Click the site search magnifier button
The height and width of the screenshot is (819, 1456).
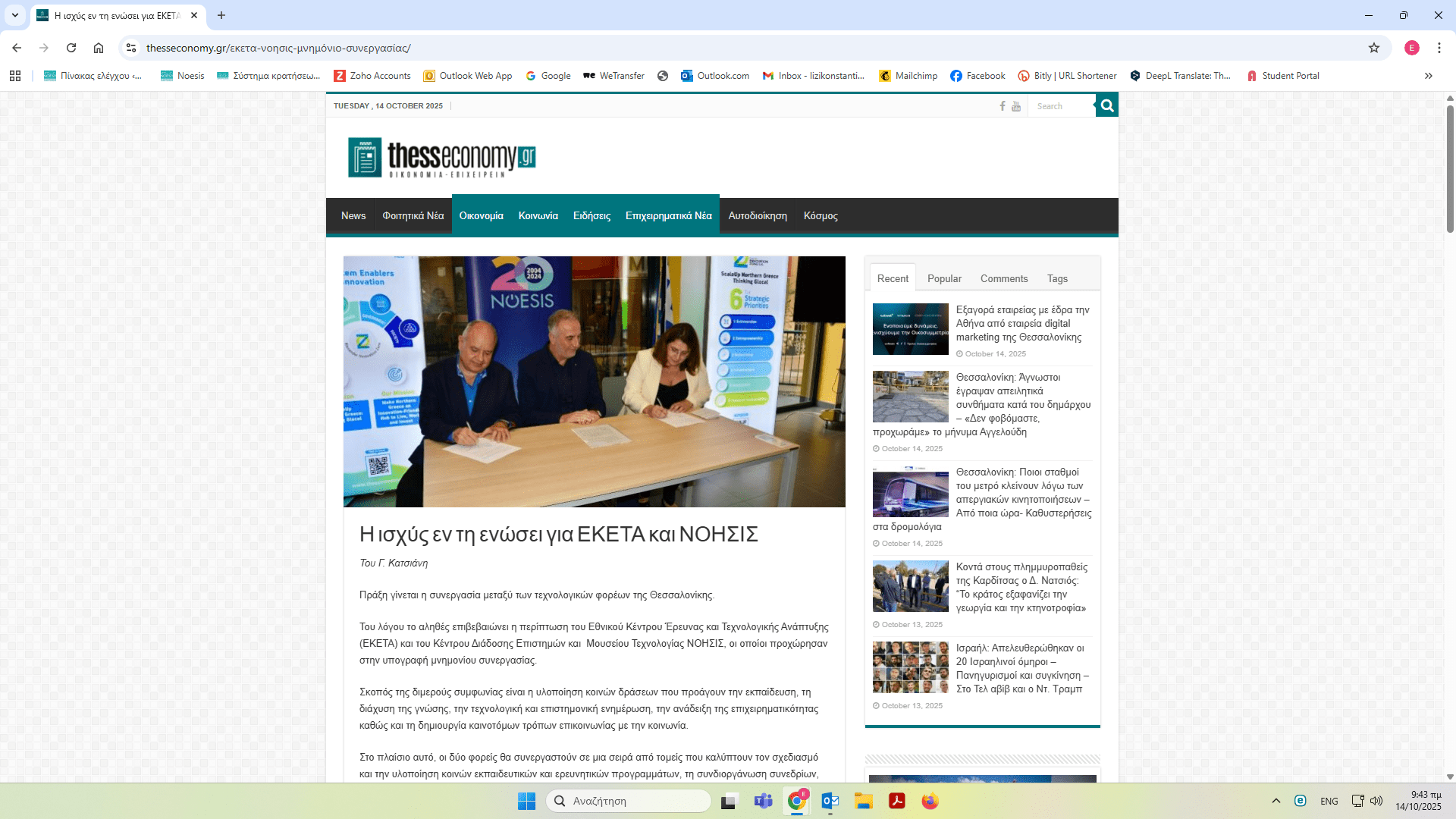[x=1107, y=106]
